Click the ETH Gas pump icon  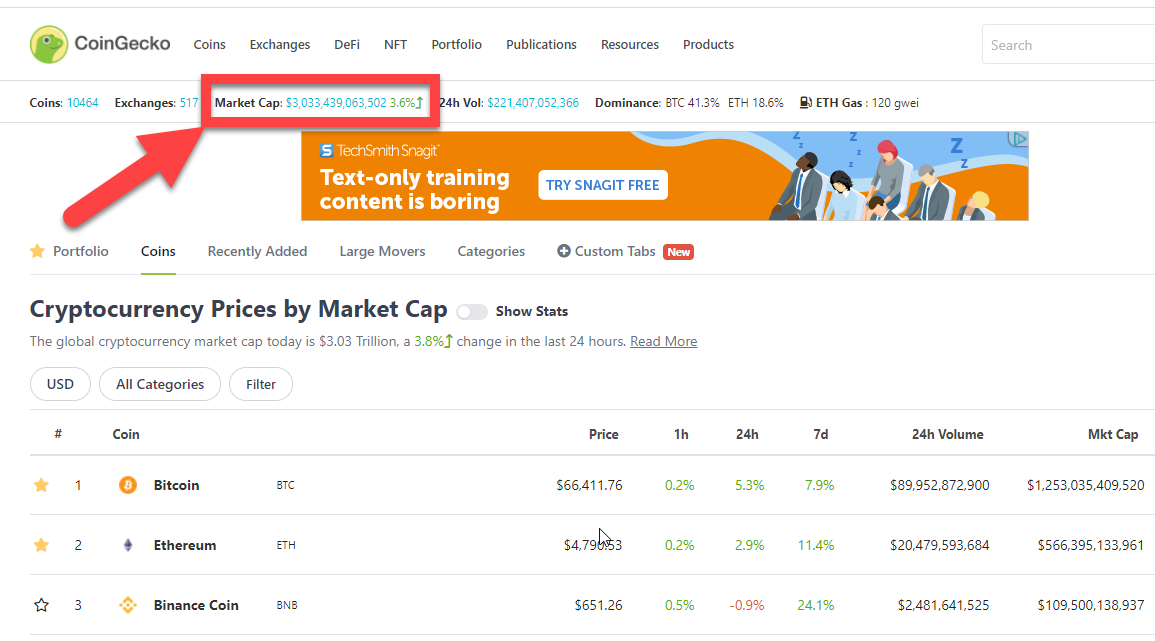point(805,102)
